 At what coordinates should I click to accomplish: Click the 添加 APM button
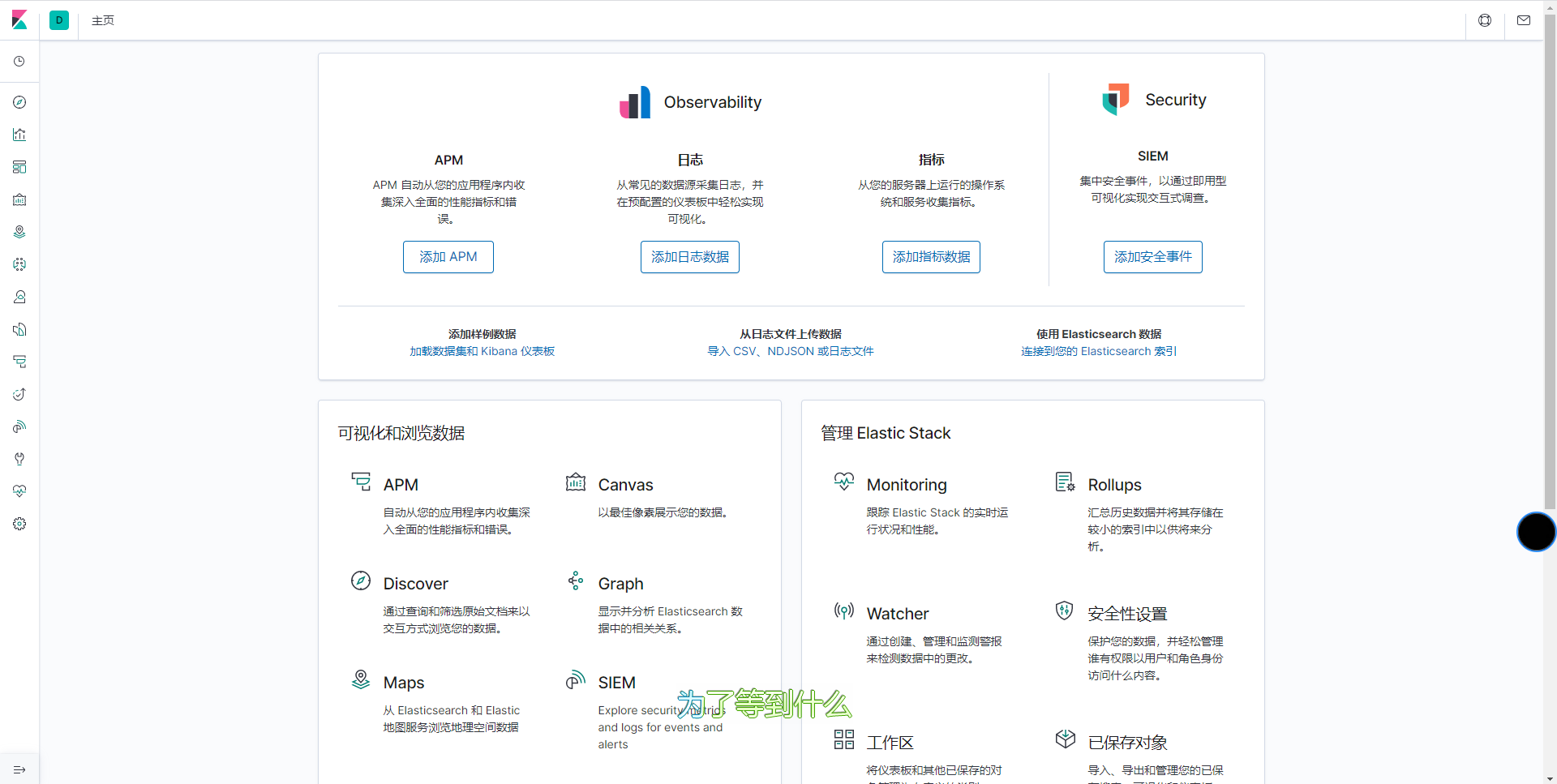coord(448,257)
